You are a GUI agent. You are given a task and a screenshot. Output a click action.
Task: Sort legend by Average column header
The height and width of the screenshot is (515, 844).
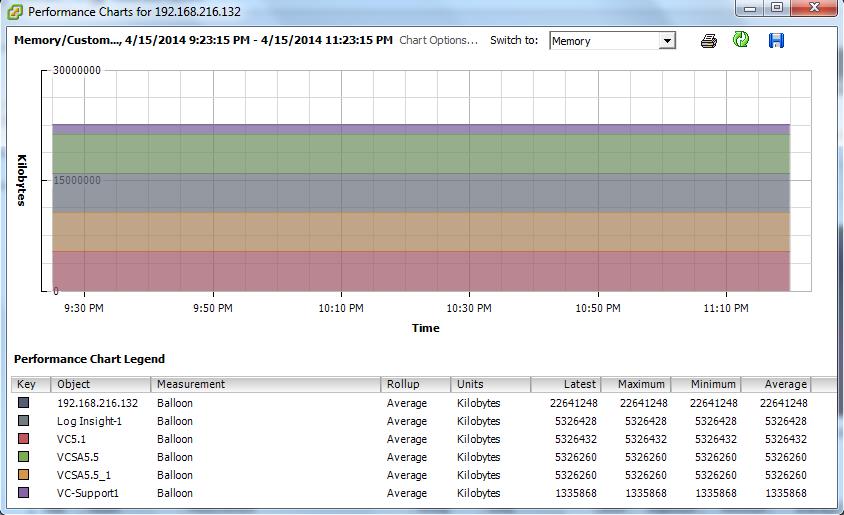pyautogui.click(x=776, y=384)
